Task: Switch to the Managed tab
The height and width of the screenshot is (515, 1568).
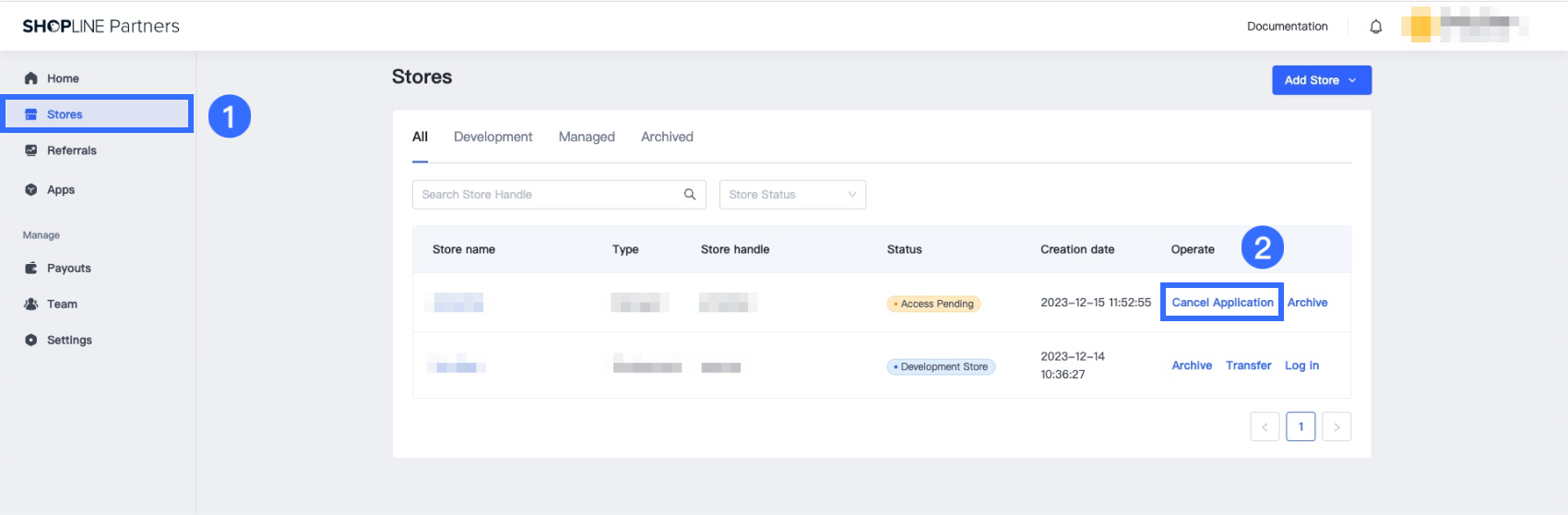Action: 587,137
